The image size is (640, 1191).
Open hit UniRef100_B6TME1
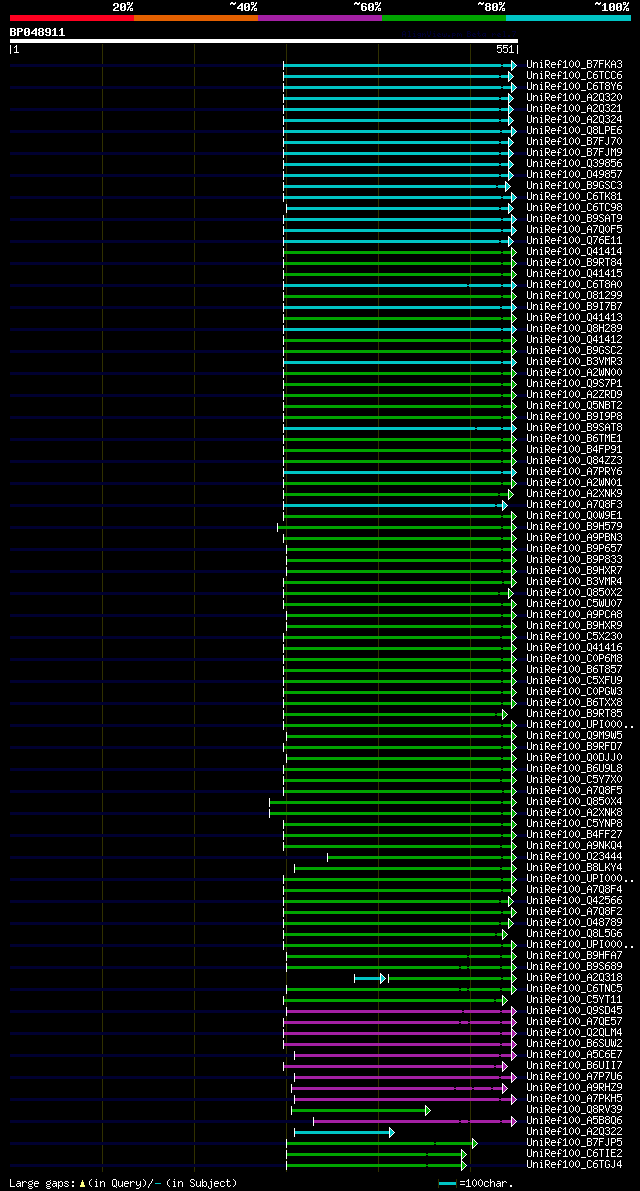click(x=574, y=439)
